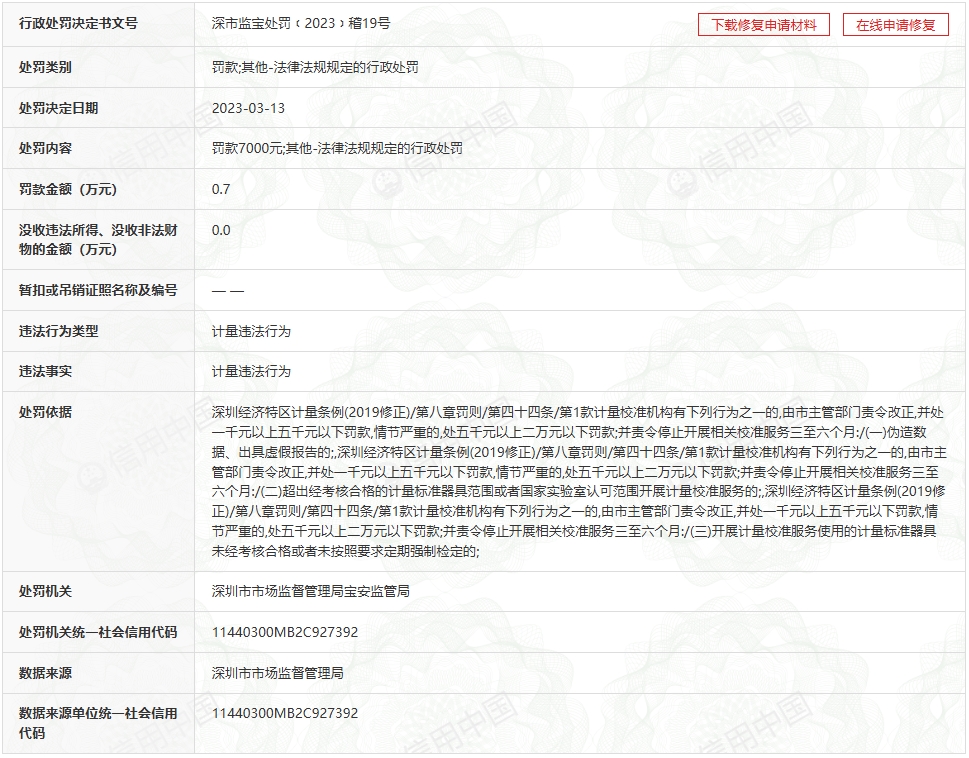Click the 数据来源单位统一社会信用代码 code value

[x=284, y=713]
